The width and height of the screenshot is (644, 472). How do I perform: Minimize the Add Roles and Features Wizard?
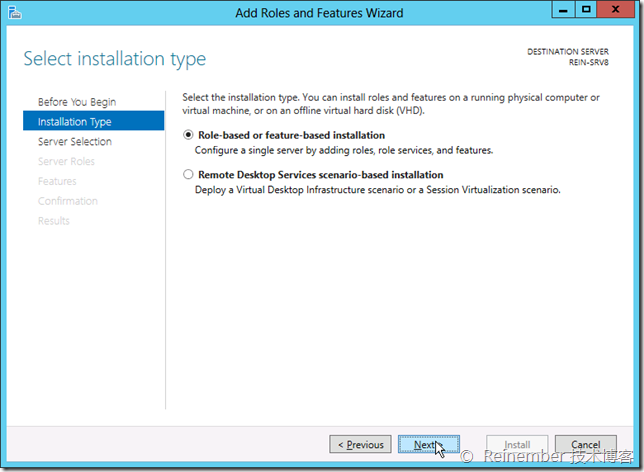tap(563, 12)
